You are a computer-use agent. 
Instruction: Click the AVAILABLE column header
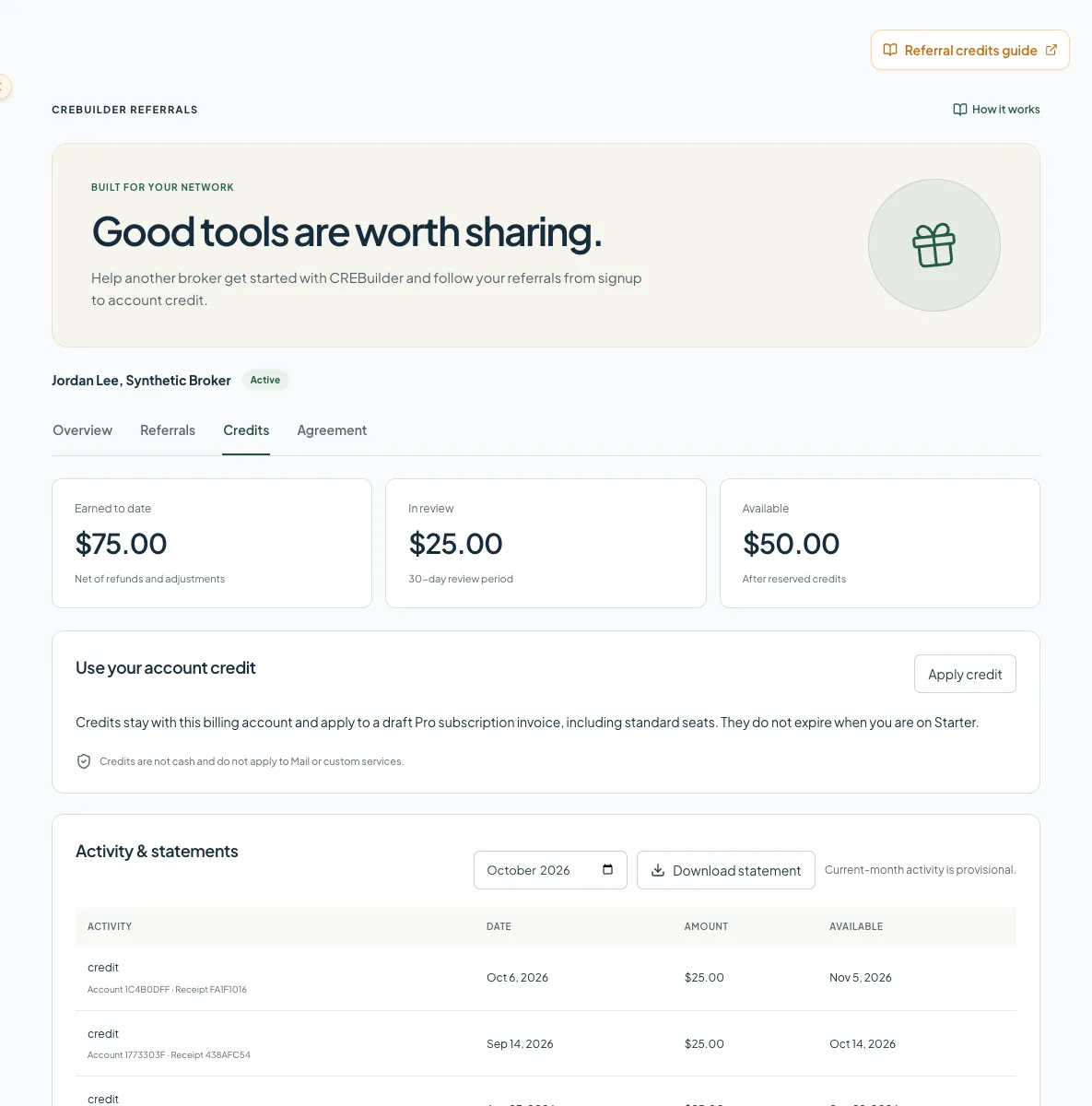pyautogui.click(x=856, y=926)
